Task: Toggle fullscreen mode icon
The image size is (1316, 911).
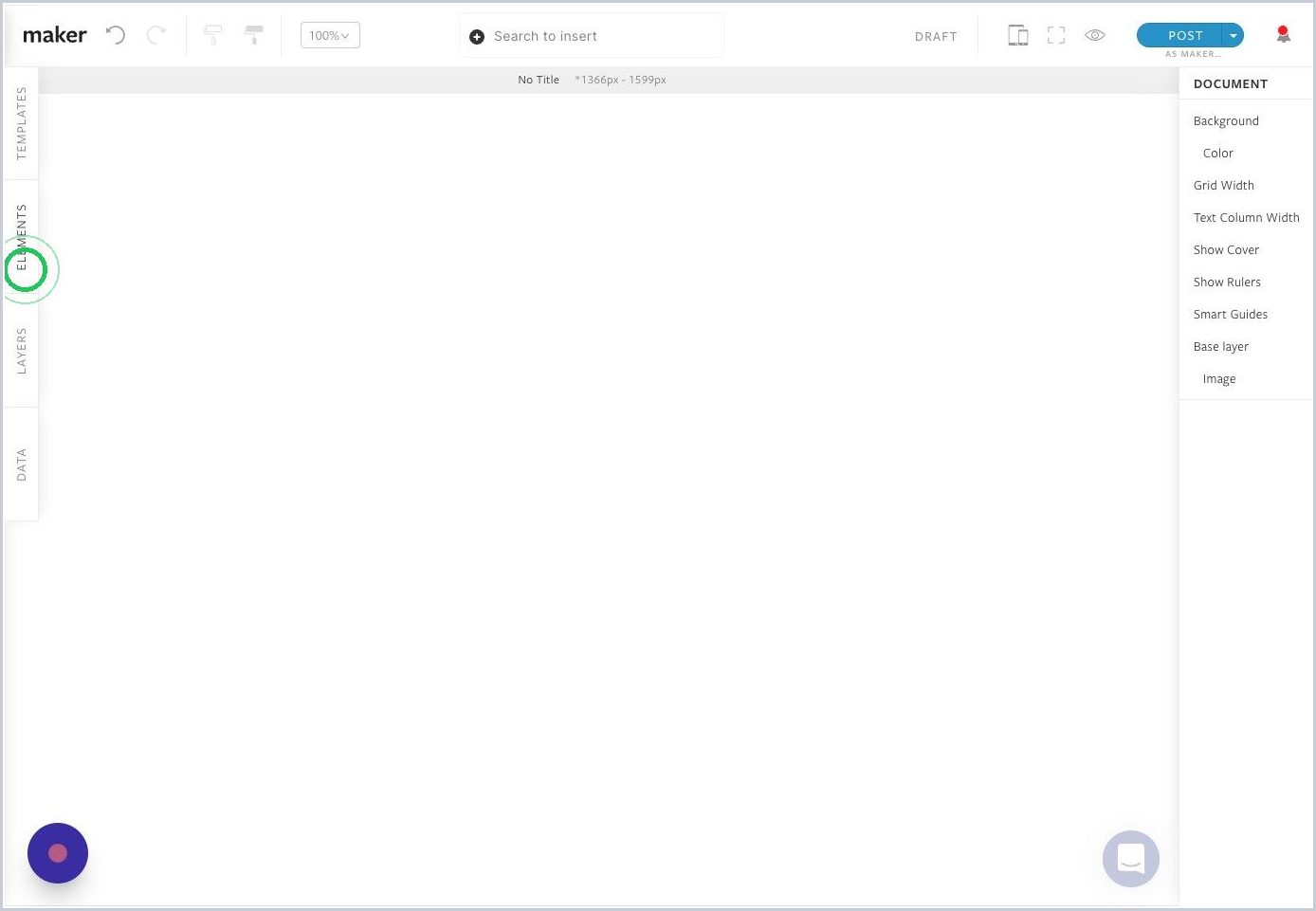Action: coord(1056,35)
